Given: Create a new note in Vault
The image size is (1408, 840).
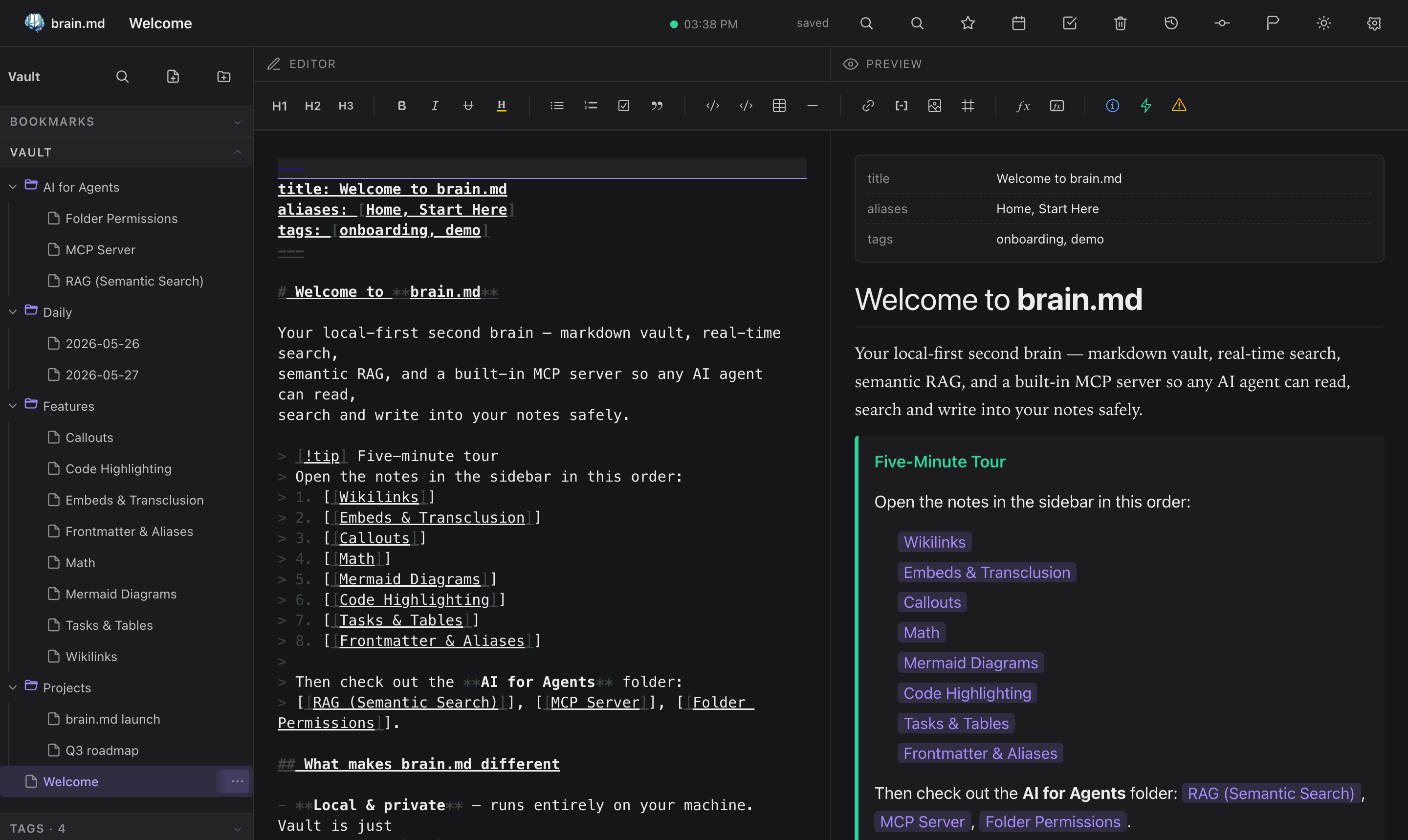Looking at the screenshot, I should point(173,76).
